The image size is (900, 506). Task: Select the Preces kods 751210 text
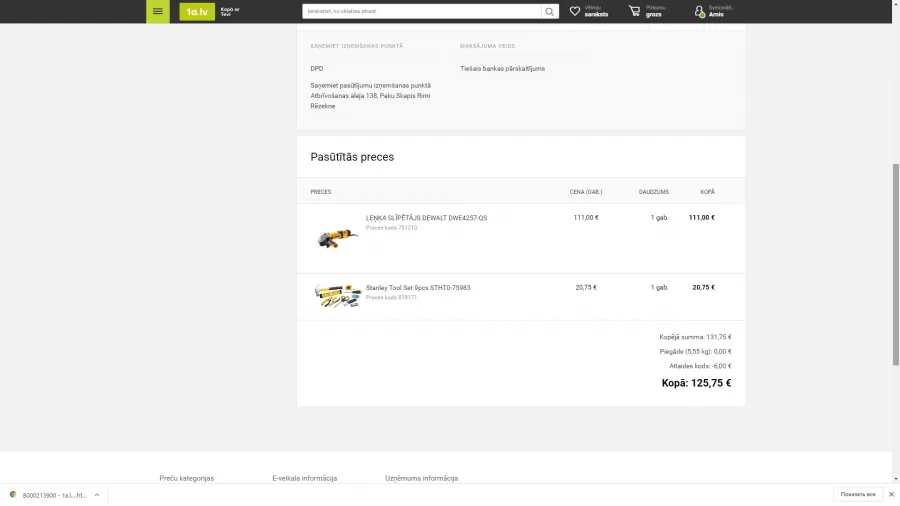click(391, 228)
